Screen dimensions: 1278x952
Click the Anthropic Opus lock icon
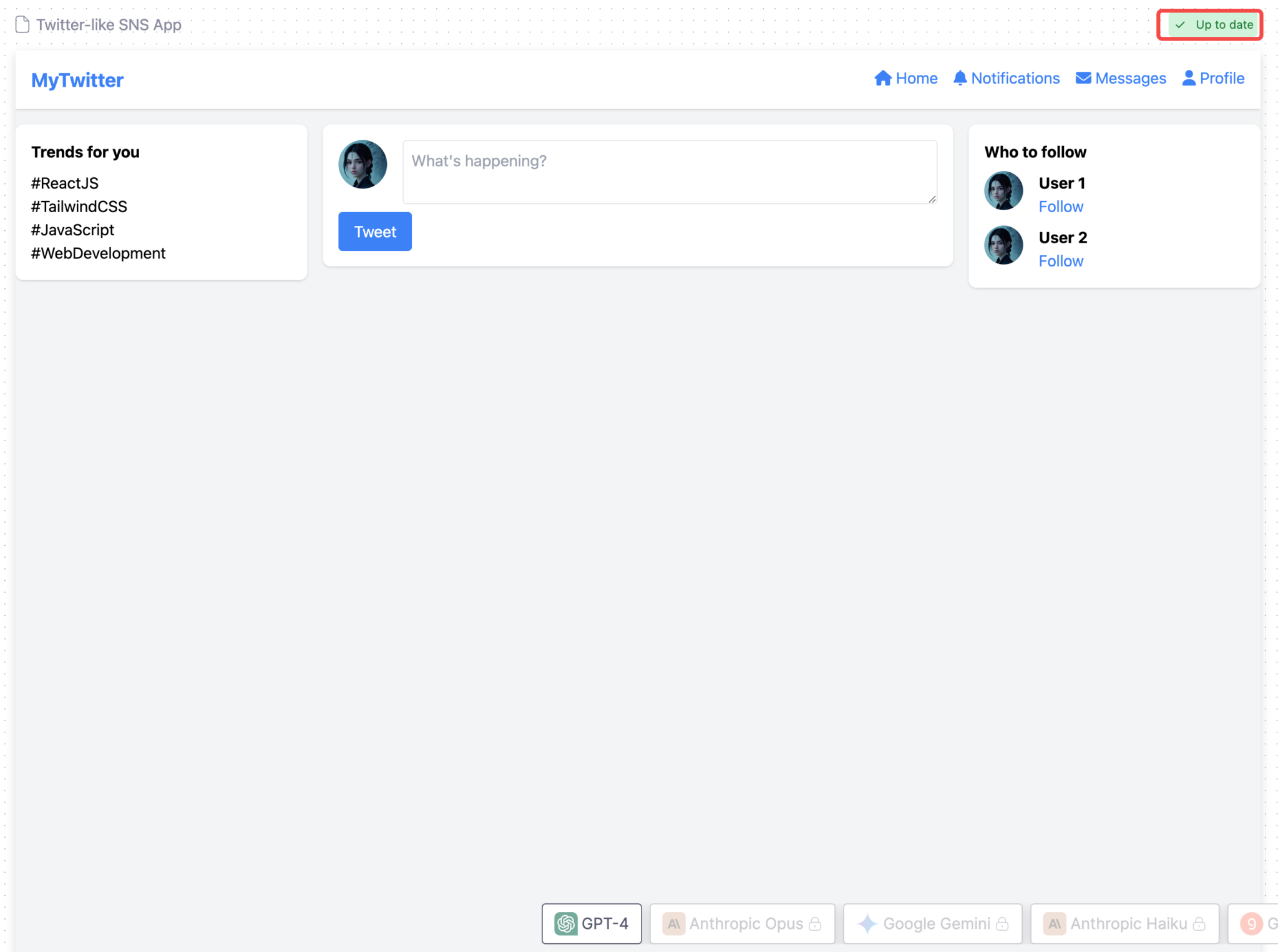pyautogui.click(x=815, y=923)
